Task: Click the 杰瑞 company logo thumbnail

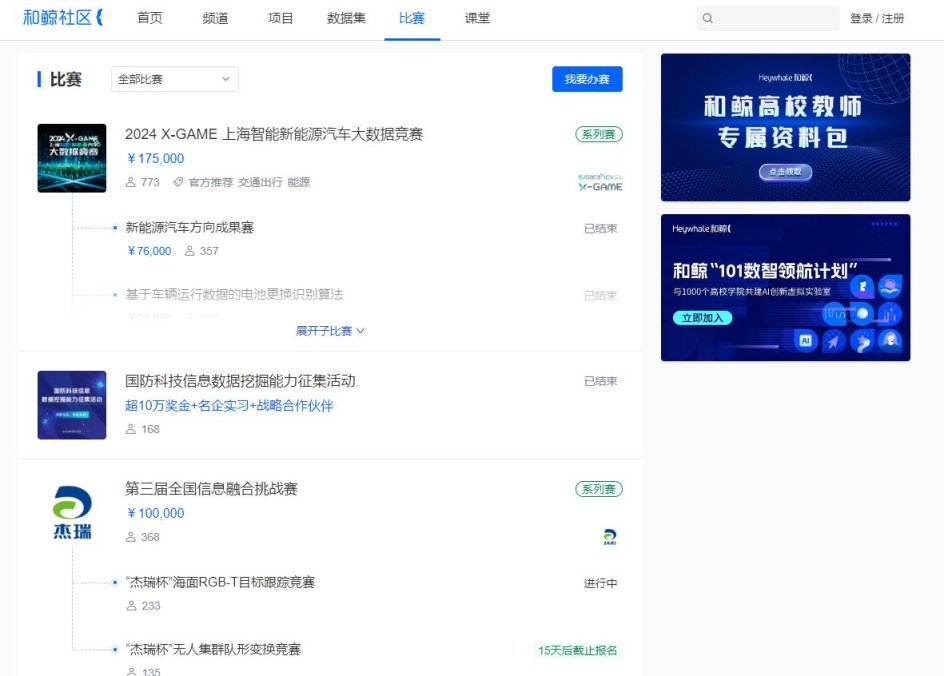Action: tap(71, 512)
